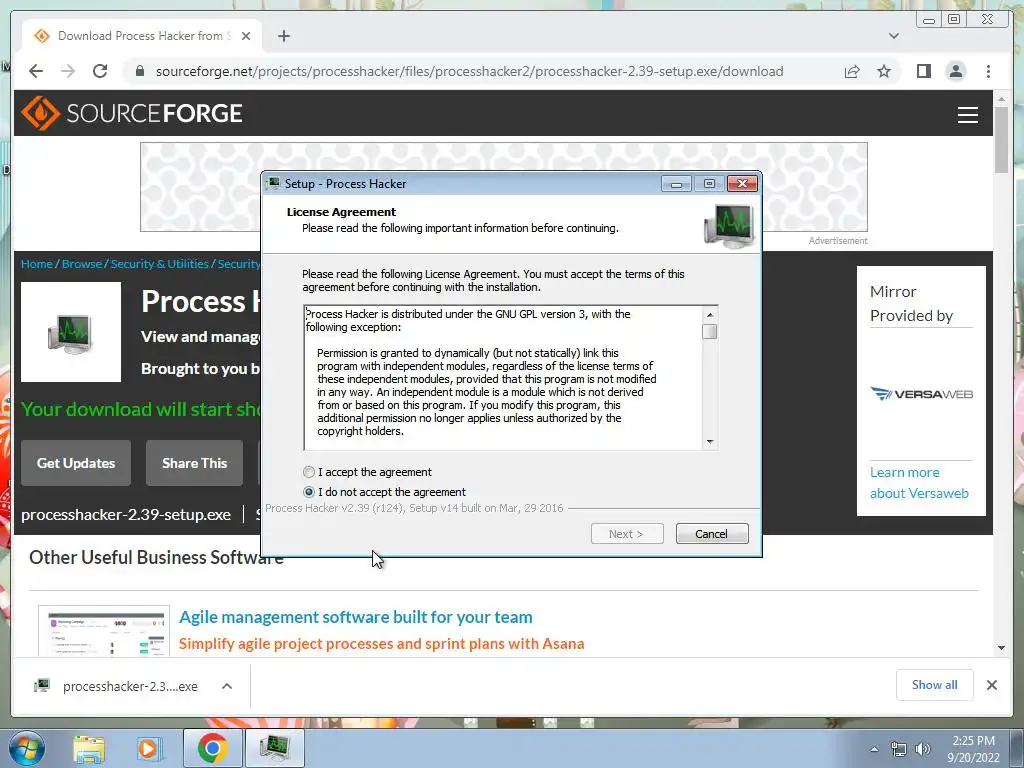Image resolution: width=1024 pixels, height=768 pixels.
Task: Click the volume speaker tray icon
Action: tap(922, 749)
